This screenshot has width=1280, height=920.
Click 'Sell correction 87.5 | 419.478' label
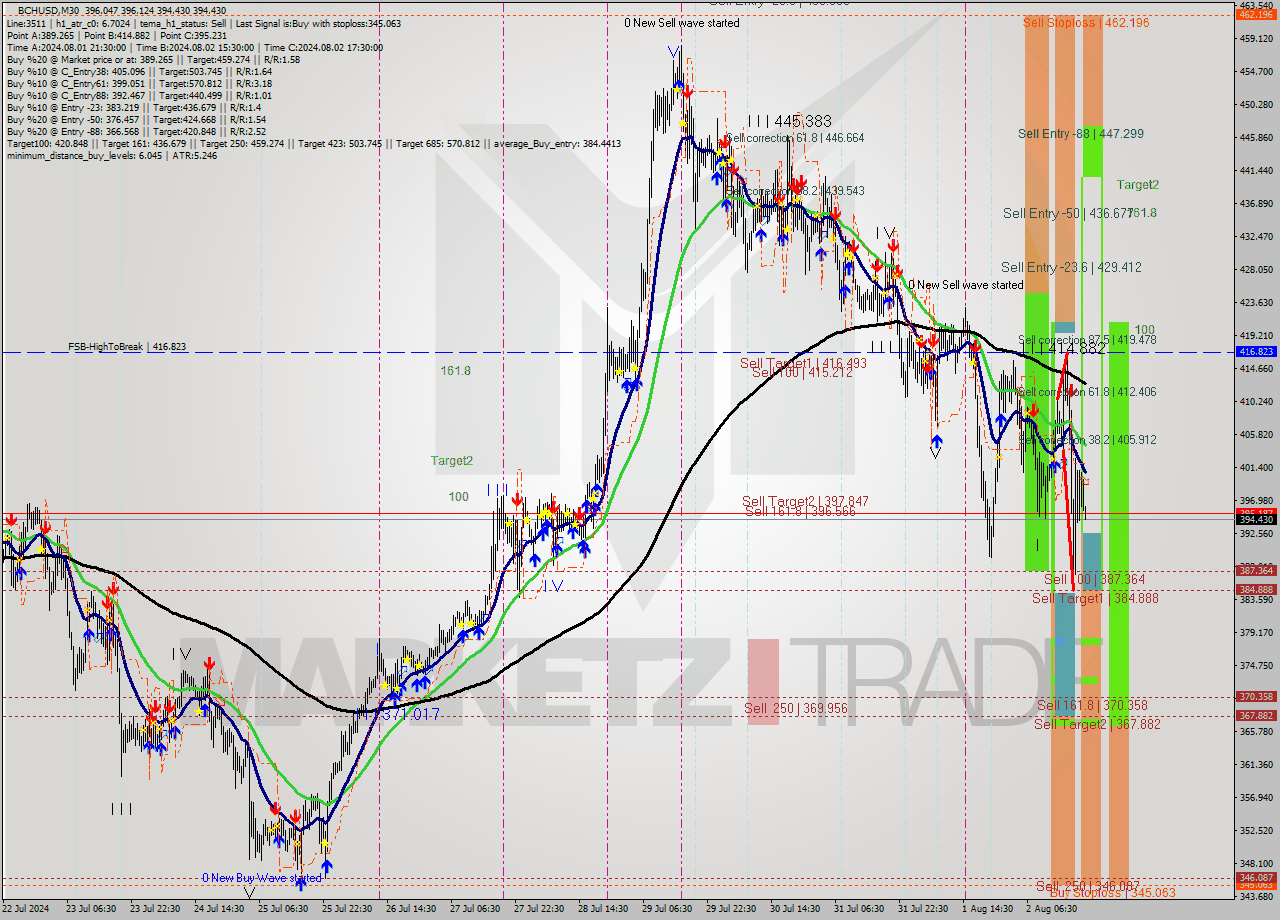pyautogui.click(x=1087, y=340)
